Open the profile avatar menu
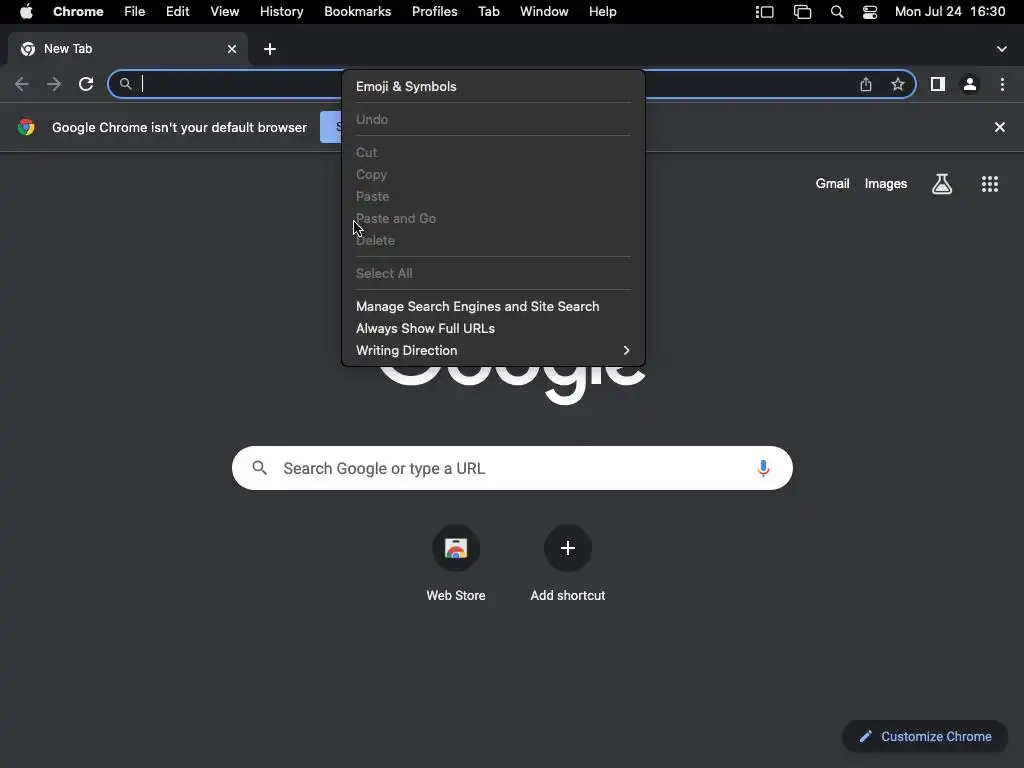 970,84
